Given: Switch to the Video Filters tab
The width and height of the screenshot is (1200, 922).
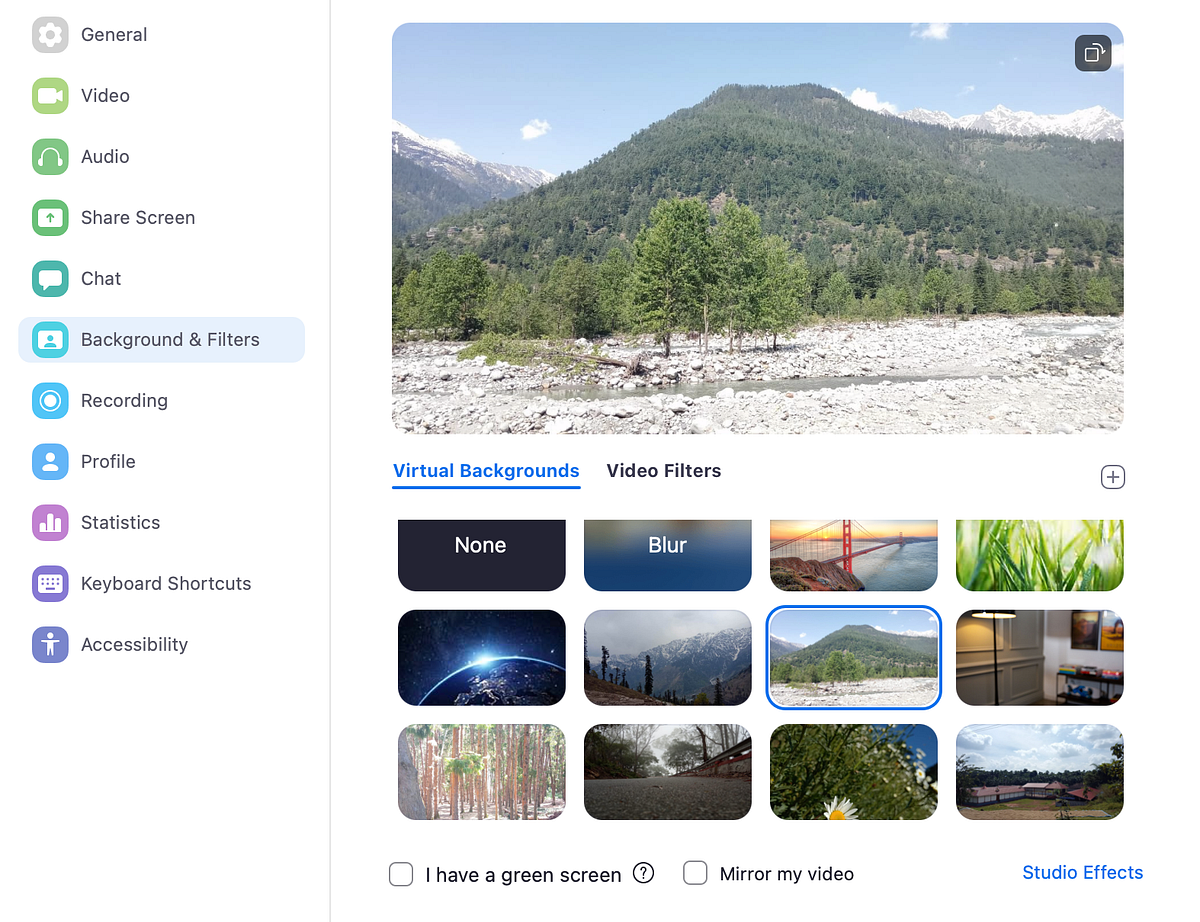Looking at the screenshot, I should coord(664,470).
